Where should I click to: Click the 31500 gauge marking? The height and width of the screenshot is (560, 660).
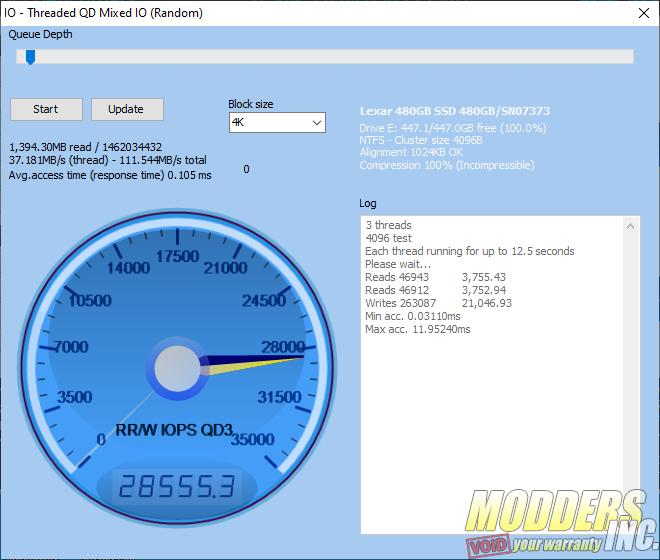pos(279,397)
